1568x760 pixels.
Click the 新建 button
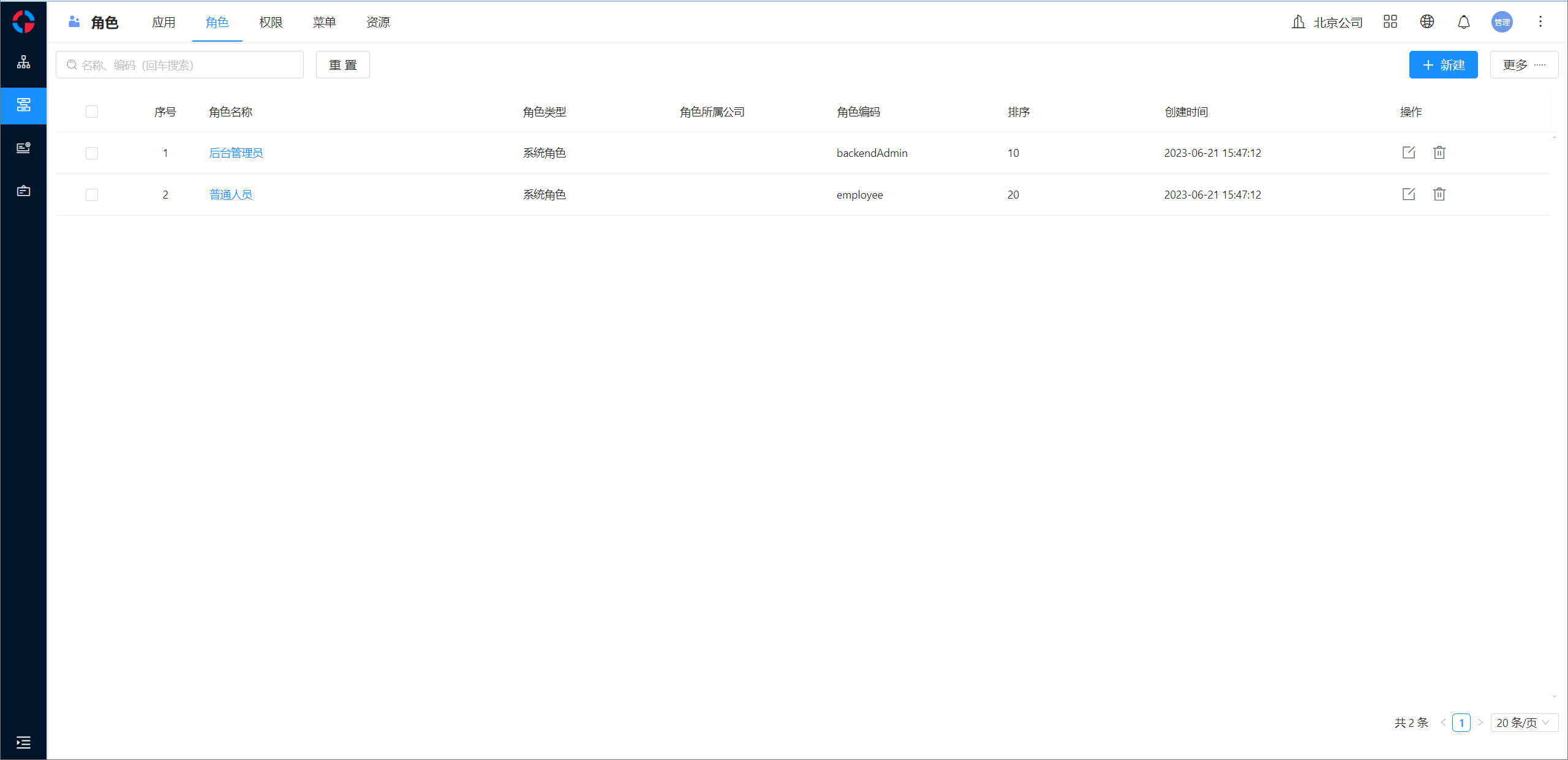[x=1443, y=65]
